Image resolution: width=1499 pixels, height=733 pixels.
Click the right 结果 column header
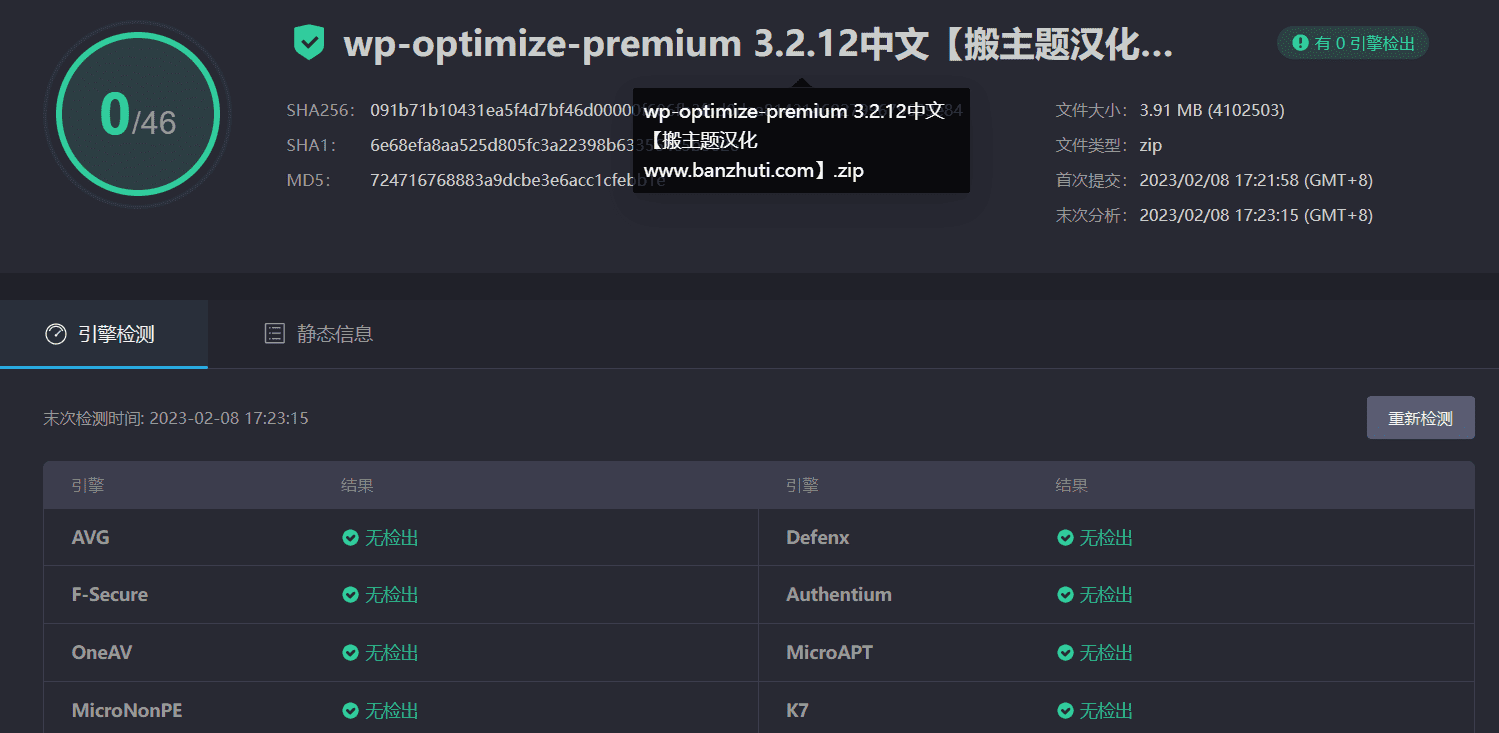tap(1072, 486)
